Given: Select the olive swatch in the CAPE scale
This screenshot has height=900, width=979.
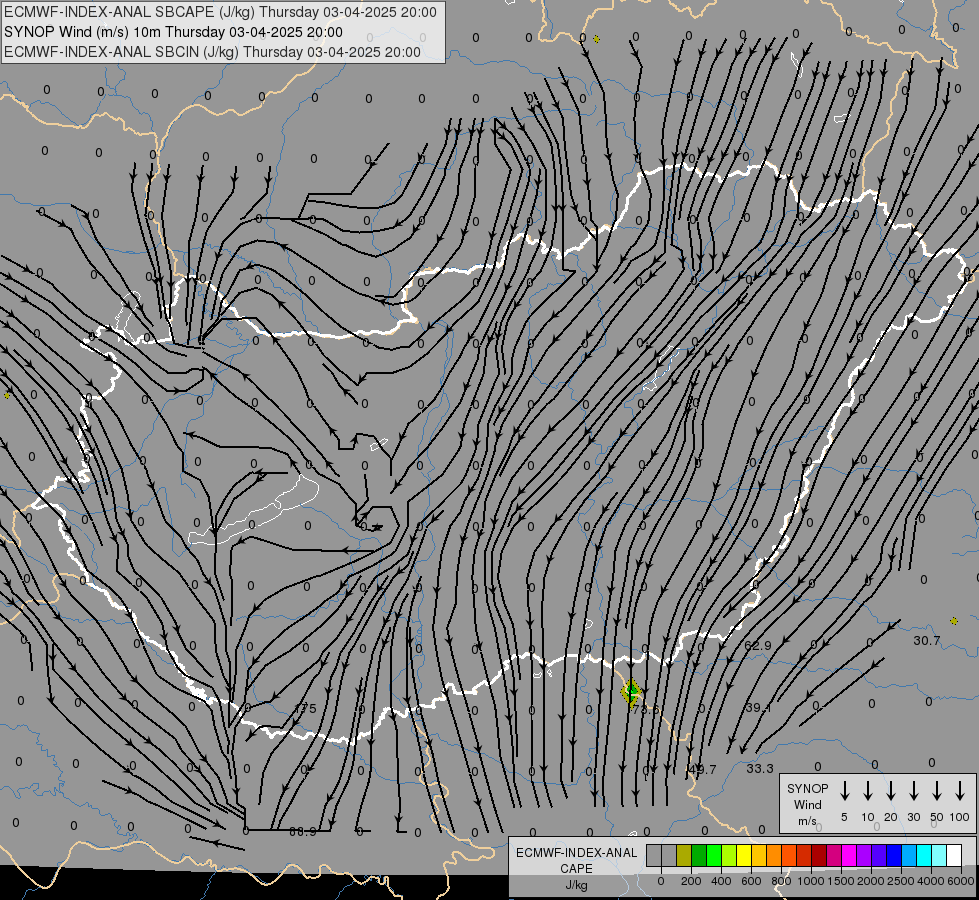Looking at the screenshot, I should [684, 855].
